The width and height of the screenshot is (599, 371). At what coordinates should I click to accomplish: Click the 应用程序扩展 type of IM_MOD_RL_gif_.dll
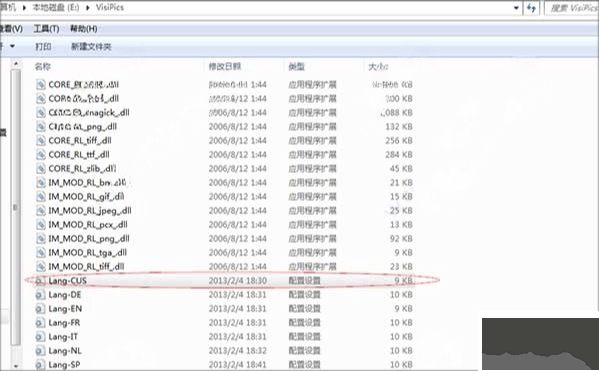click(312, 197)
